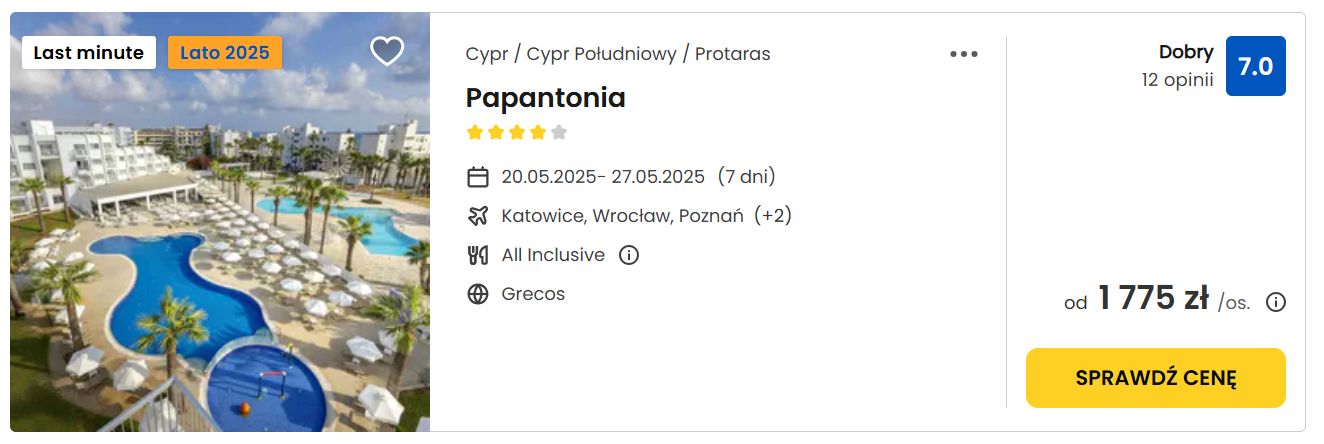
Task: Select the Last minute tag
Action: point(89,53)
